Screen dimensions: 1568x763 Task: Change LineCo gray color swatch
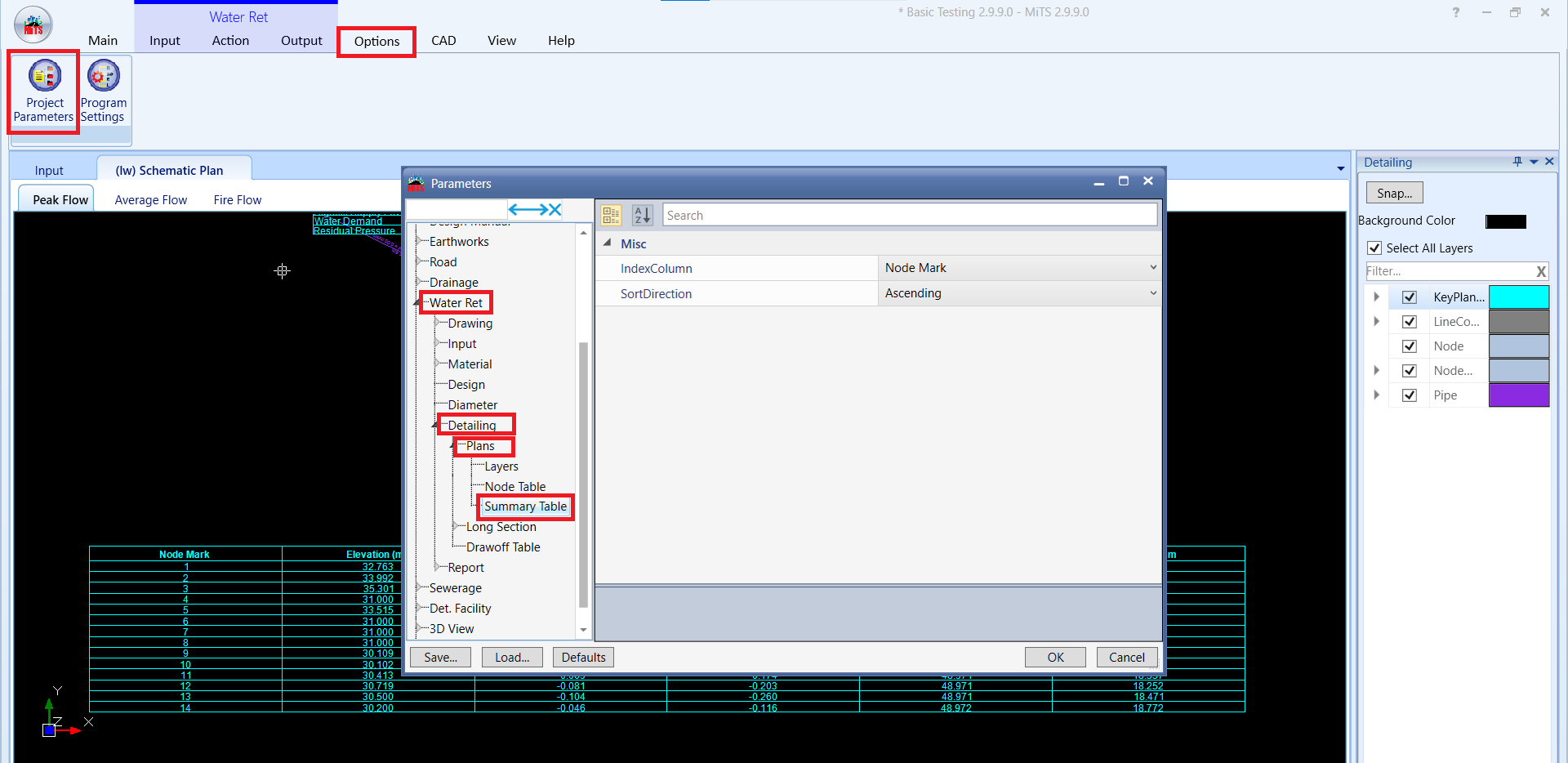coord(1519,322)
